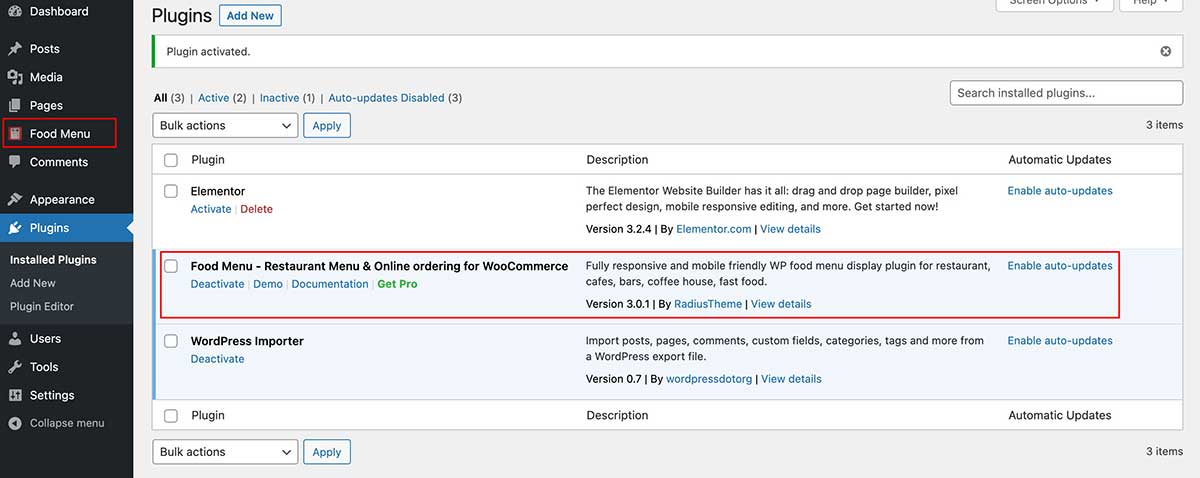The image size is (1200, 478).
Task: Toggle the select-all checkbox in table header
Action: [171, 160]
